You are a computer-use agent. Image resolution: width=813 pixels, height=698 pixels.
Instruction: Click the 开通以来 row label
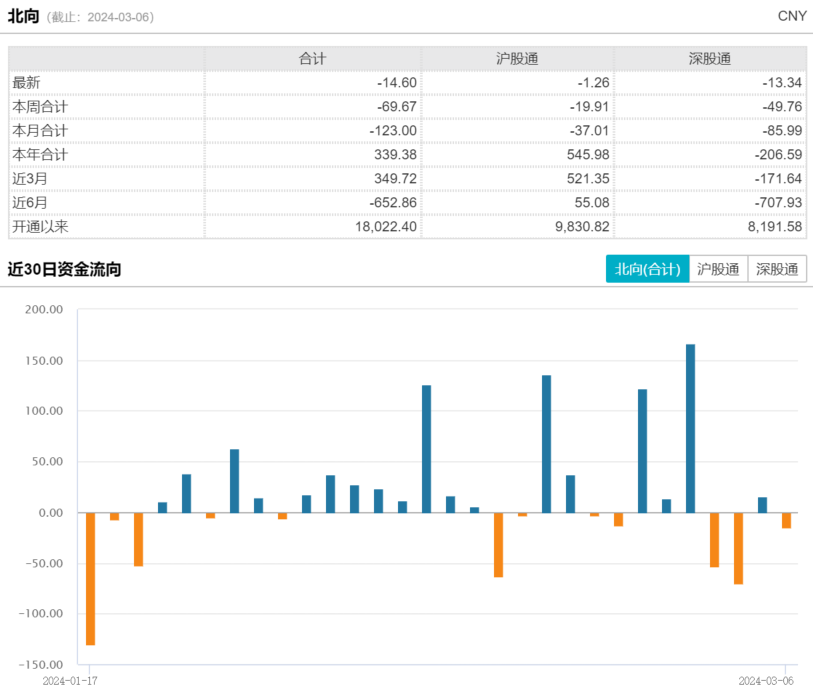click(40, 227)
